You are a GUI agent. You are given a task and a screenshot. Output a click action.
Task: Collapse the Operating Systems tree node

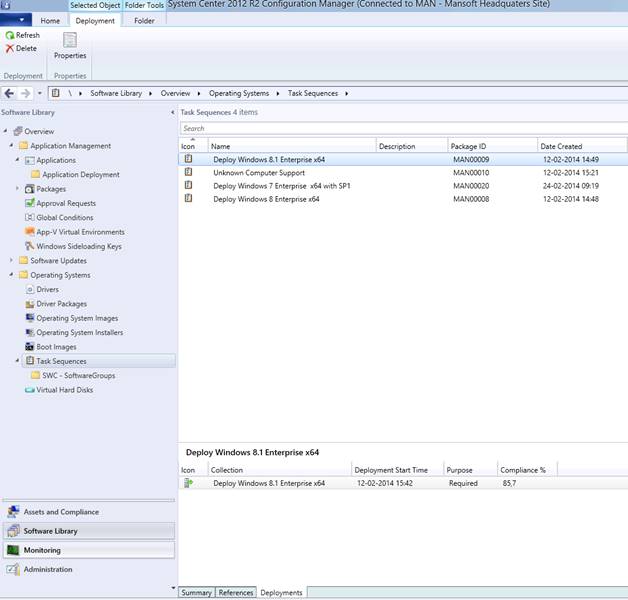12,275
